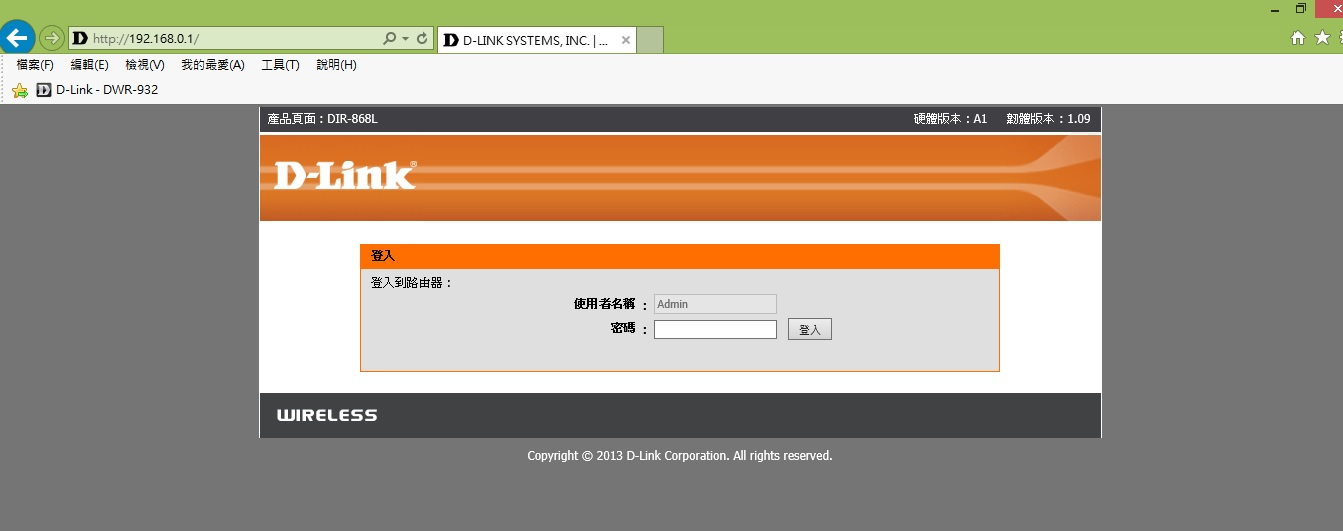This screenshot has height=531, width=1343.
Task: Click the Forward navigation arrow
Action: click(51, 39)
